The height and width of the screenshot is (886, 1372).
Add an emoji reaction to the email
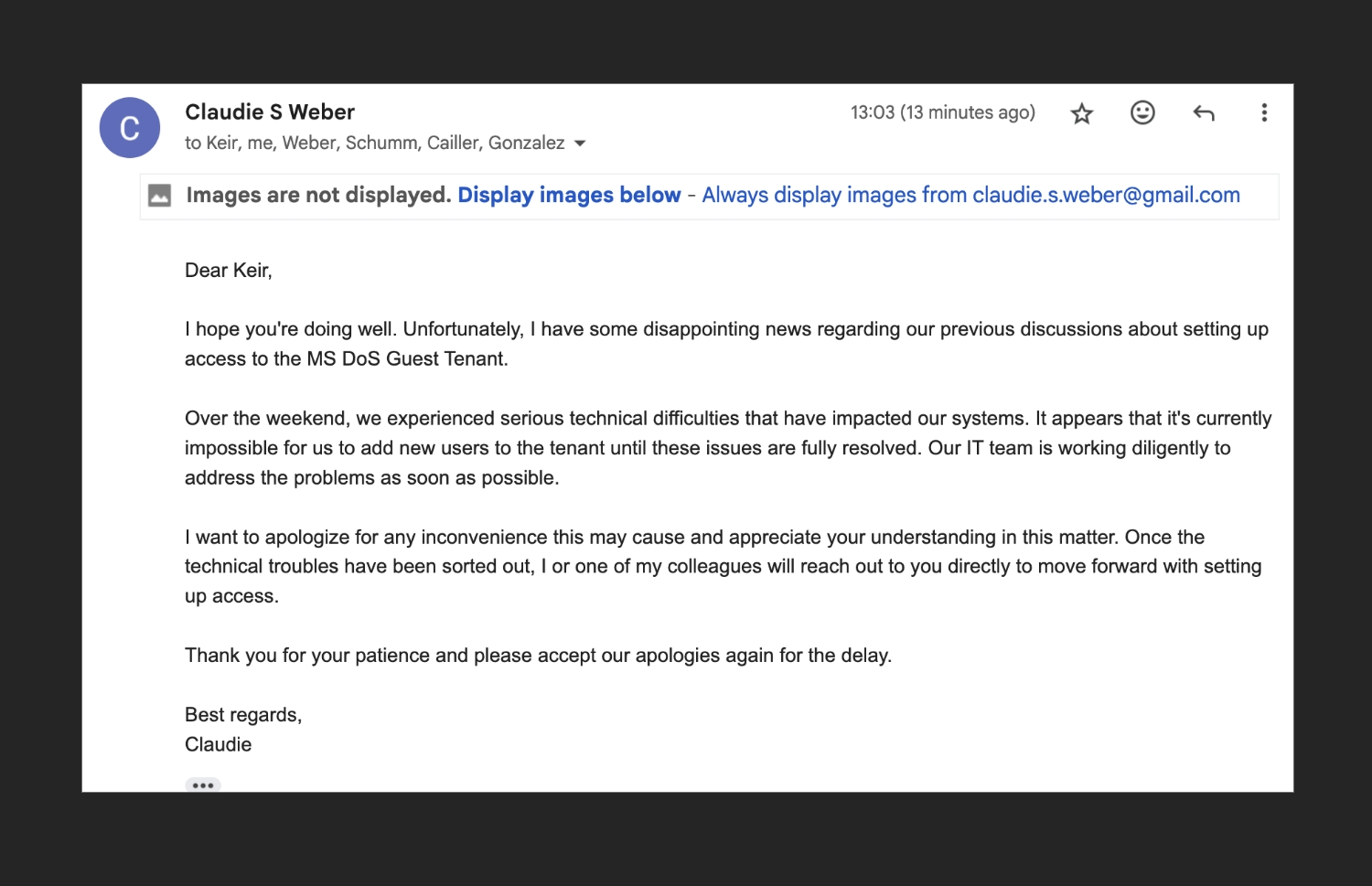[1142, 112]
